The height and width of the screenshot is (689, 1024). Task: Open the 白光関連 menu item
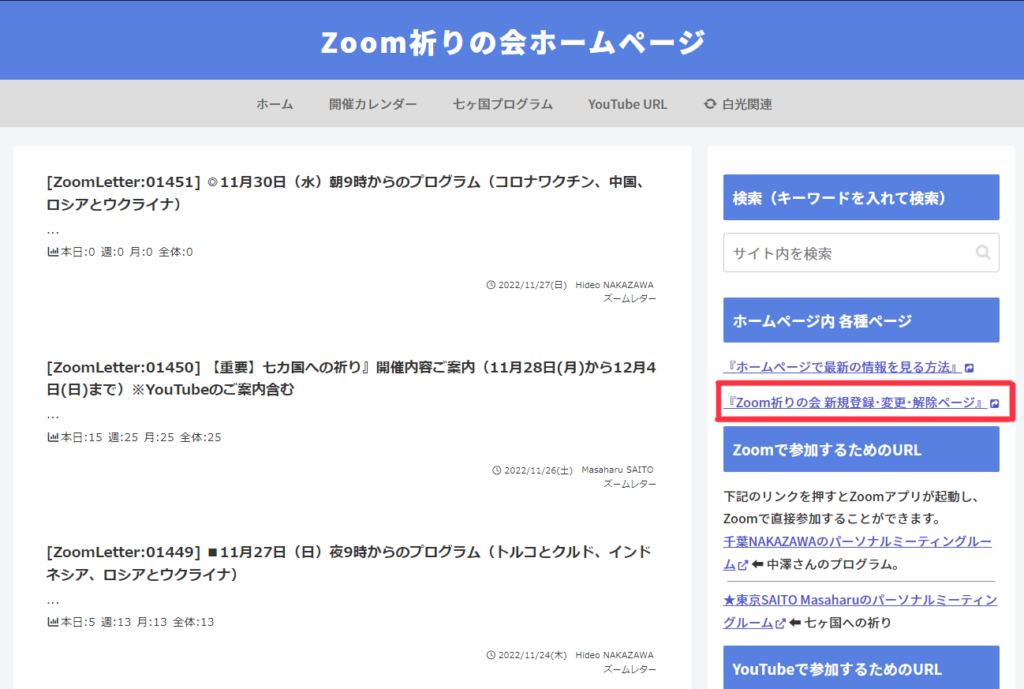coord(747,104)
